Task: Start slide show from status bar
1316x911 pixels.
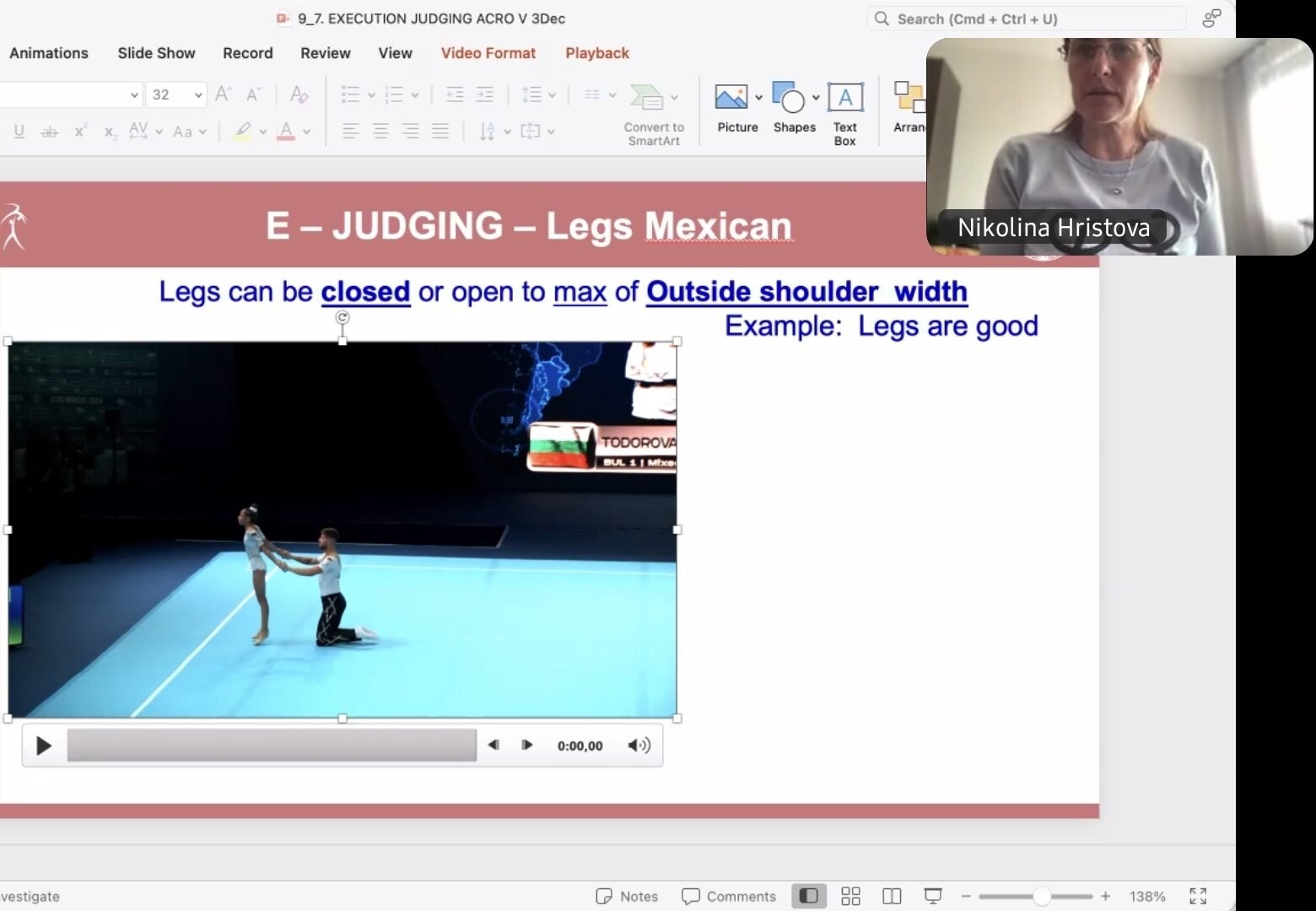Action: [933, 896]
